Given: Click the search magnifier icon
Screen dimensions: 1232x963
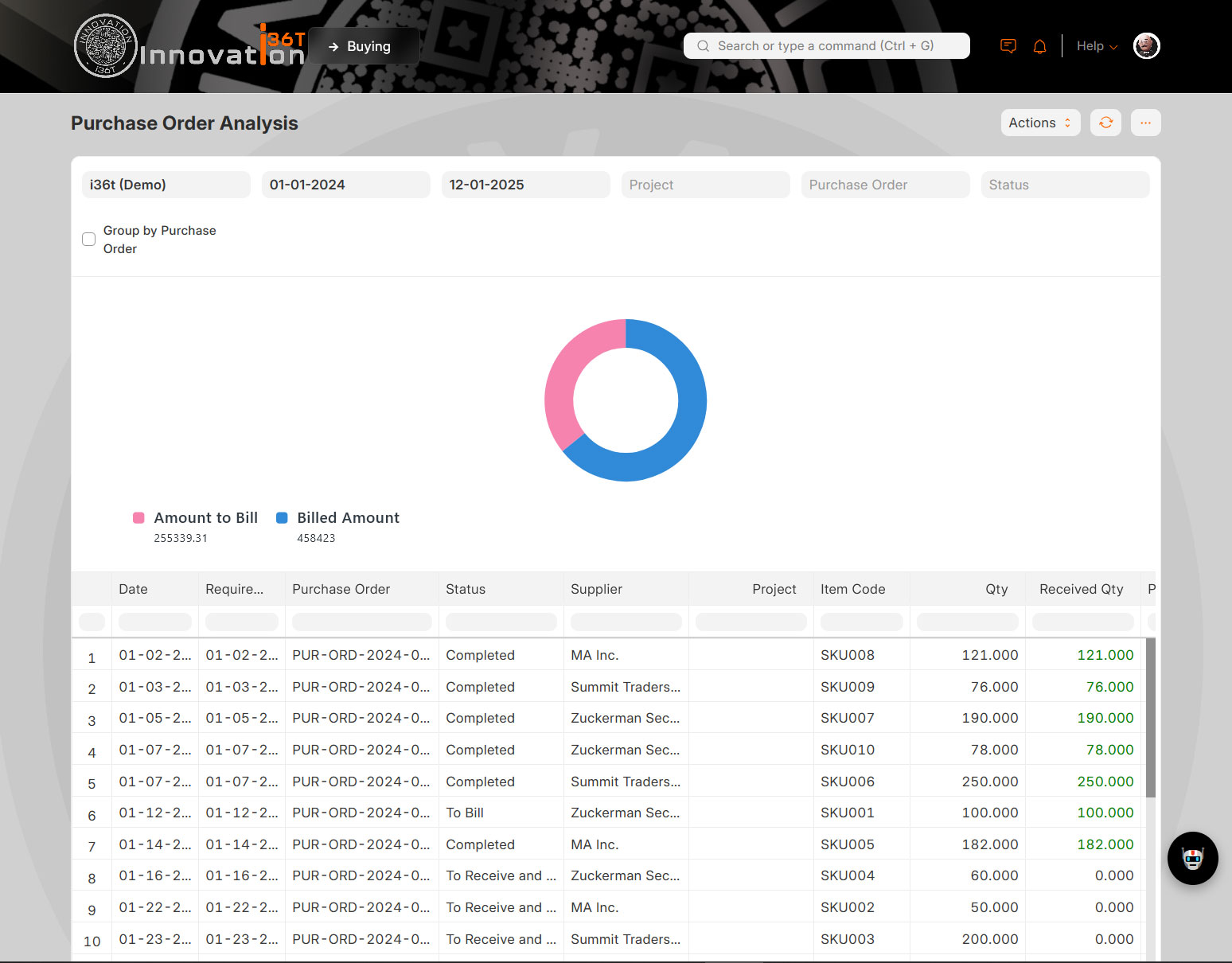Looking at the screenshot, I should (704, 46).
